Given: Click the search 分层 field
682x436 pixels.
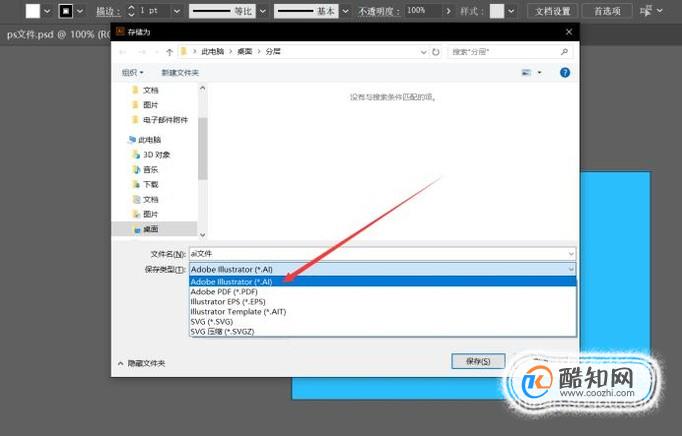Looking at the screenshot, I should pos(504,52).
